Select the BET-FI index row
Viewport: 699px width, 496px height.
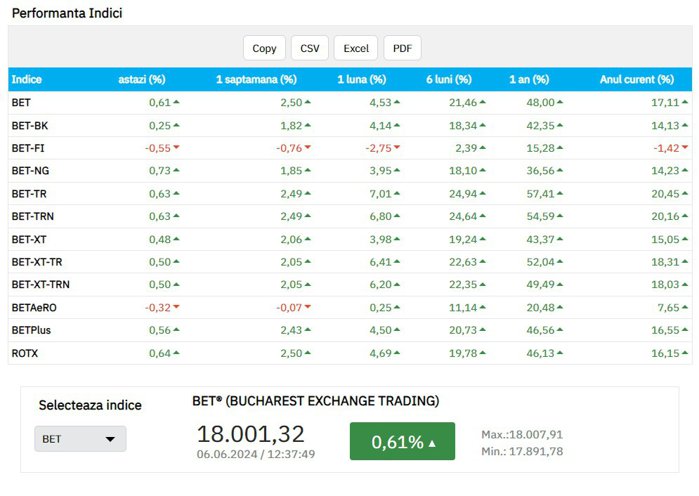(x=28, y=148)
